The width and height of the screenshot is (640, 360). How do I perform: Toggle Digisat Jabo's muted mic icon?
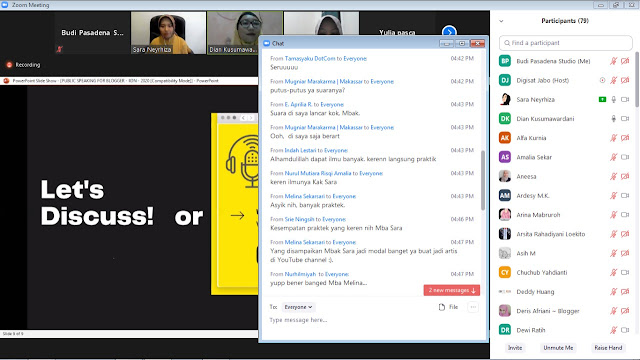(613, 80)
